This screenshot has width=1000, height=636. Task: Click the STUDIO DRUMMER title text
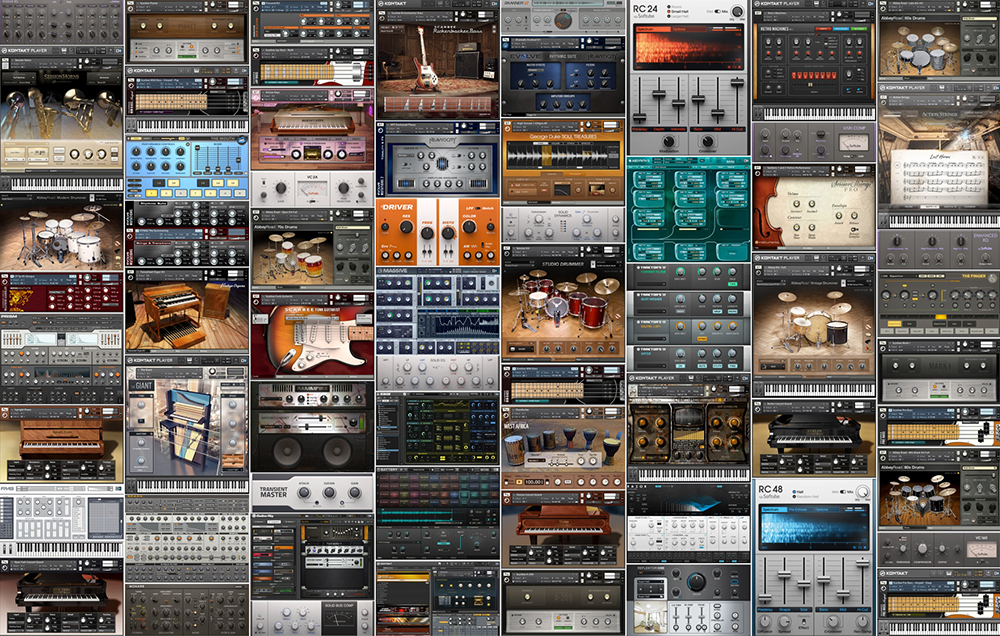[x=563, y=264]
